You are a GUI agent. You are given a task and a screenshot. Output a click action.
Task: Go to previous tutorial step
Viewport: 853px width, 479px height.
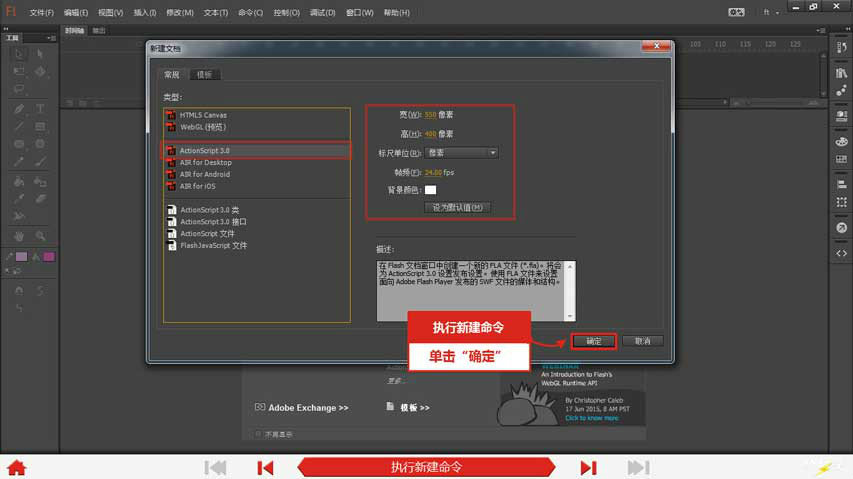point(265,468)
